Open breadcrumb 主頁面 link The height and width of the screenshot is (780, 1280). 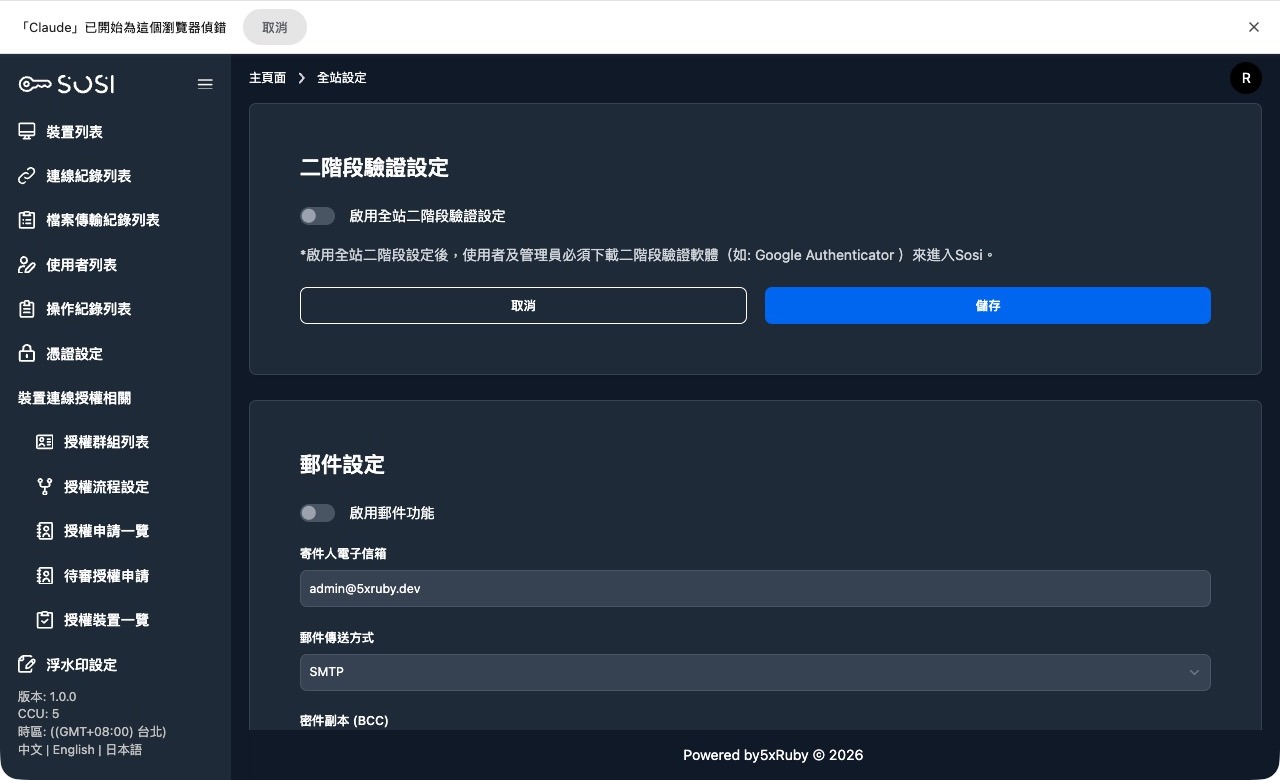coord(267,77)
